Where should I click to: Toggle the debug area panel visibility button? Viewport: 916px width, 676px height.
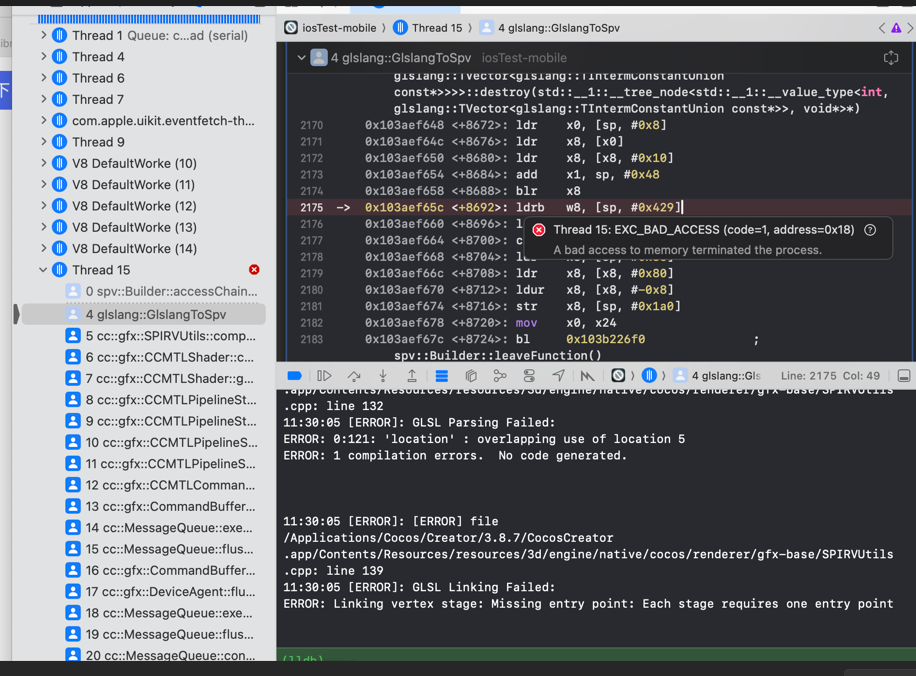pyautogui.click(x=904, y=376)
